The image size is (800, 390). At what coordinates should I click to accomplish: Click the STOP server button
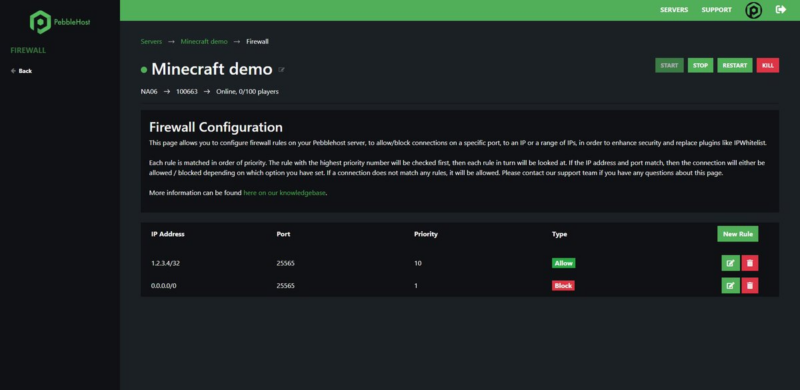click(x=701, y=65)
